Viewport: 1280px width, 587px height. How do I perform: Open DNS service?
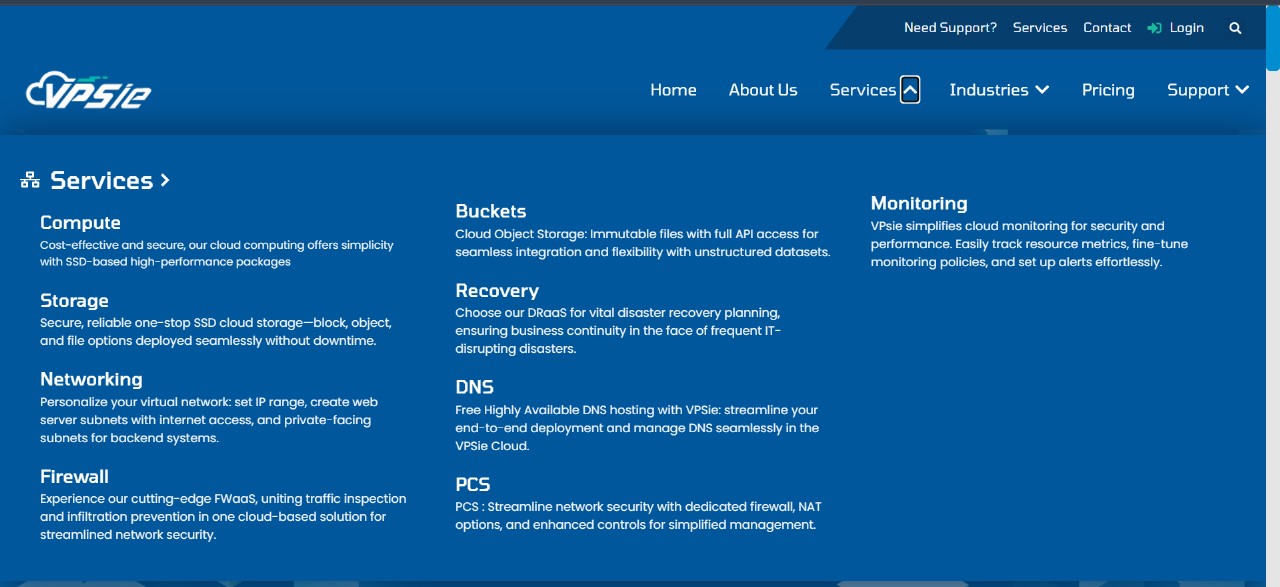[474, 387]
